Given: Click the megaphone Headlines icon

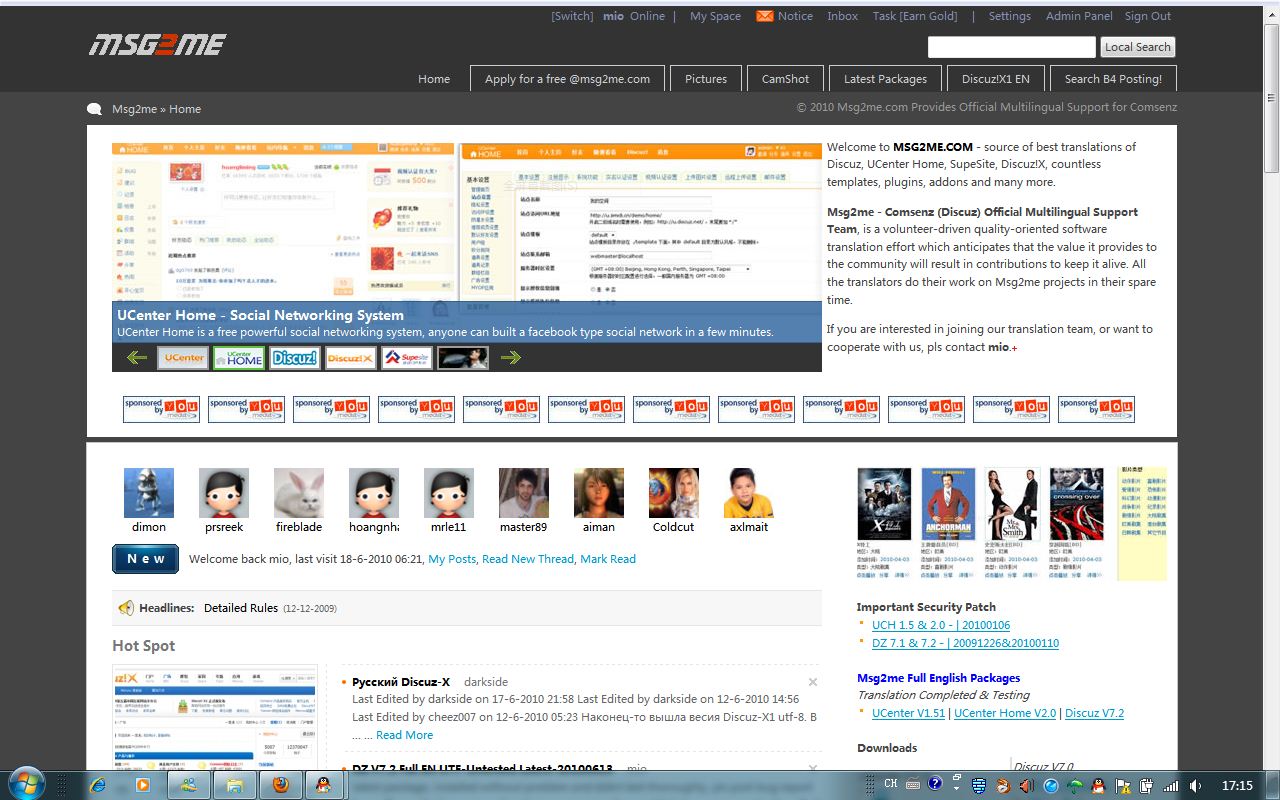Looking at the screenshot, I should pos(126,608).
